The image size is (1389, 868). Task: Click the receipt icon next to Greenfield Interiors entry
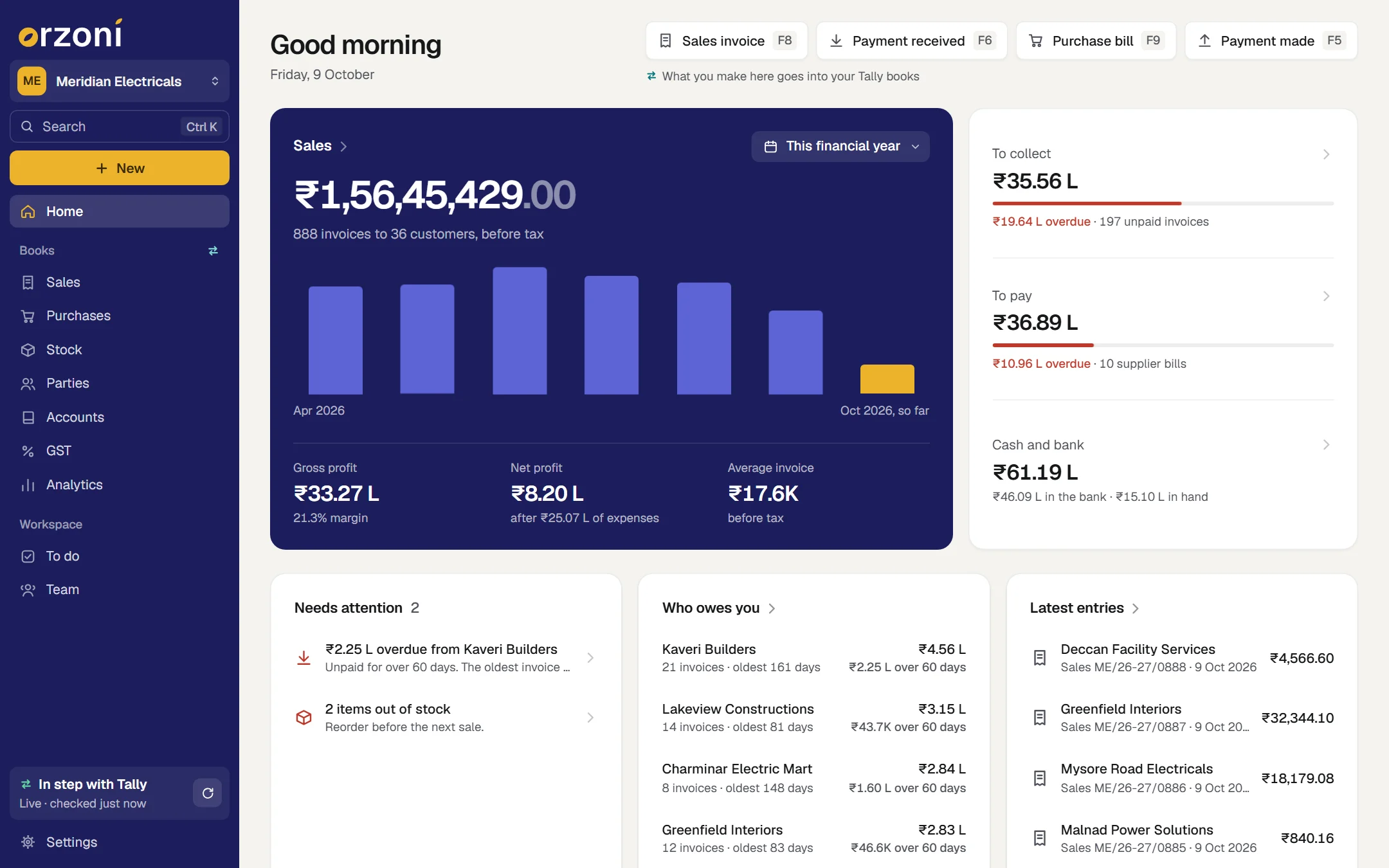pyautogui.click(x=1040, y=718)
